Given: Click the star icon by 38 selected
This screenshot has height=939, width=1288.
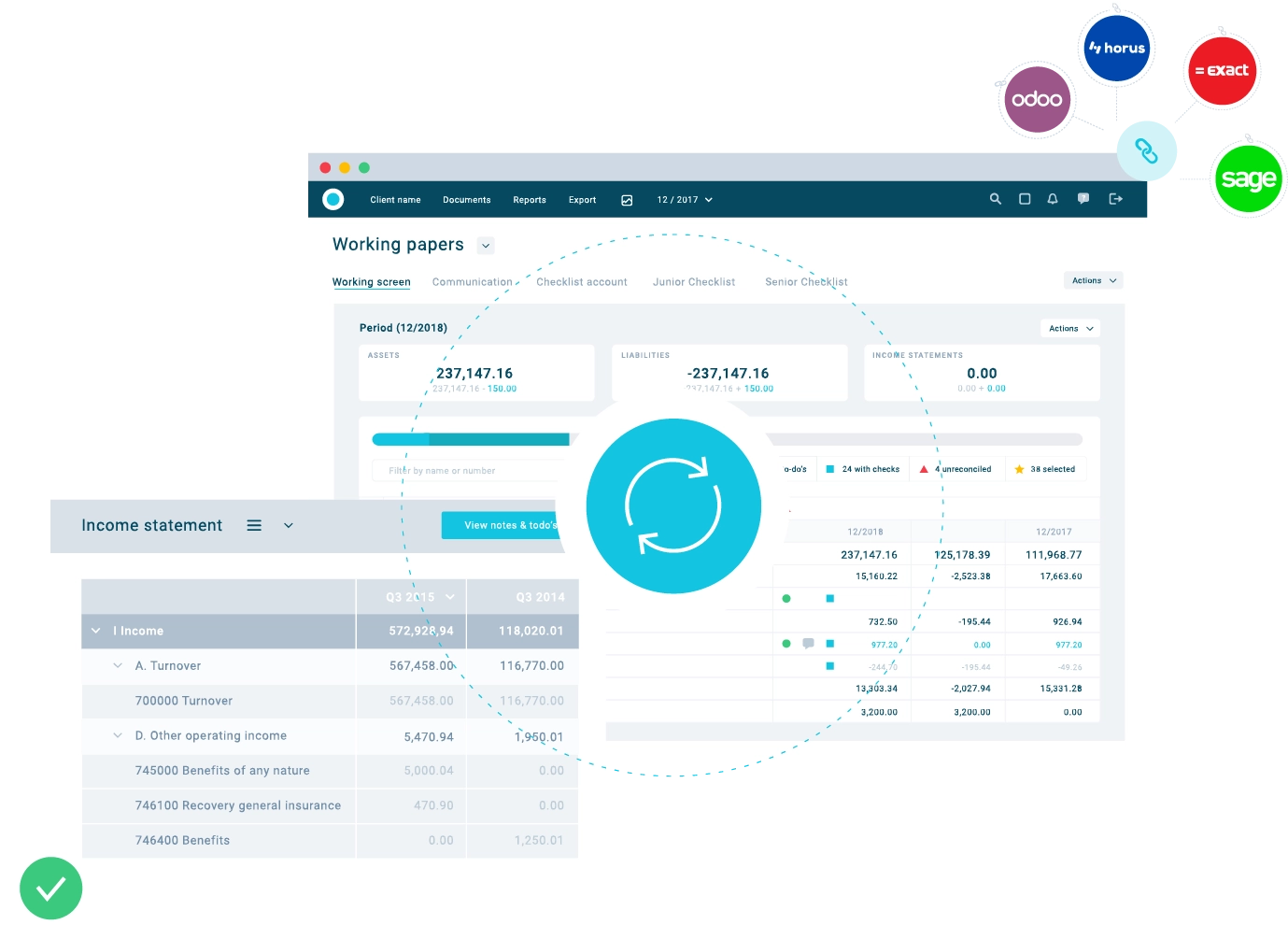Looking at the screenshot, I should pyautogui.click(x=1019, y=469).
